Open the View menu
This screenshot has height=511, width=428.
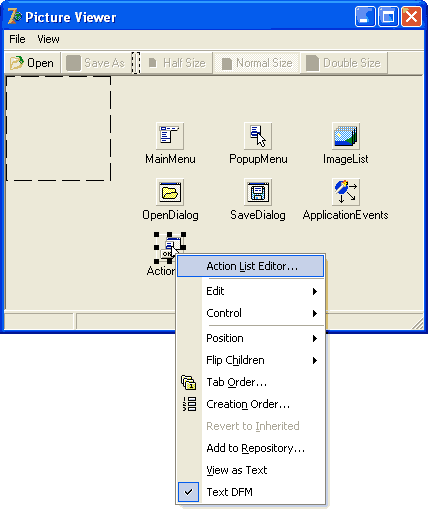tap(48, 39)
